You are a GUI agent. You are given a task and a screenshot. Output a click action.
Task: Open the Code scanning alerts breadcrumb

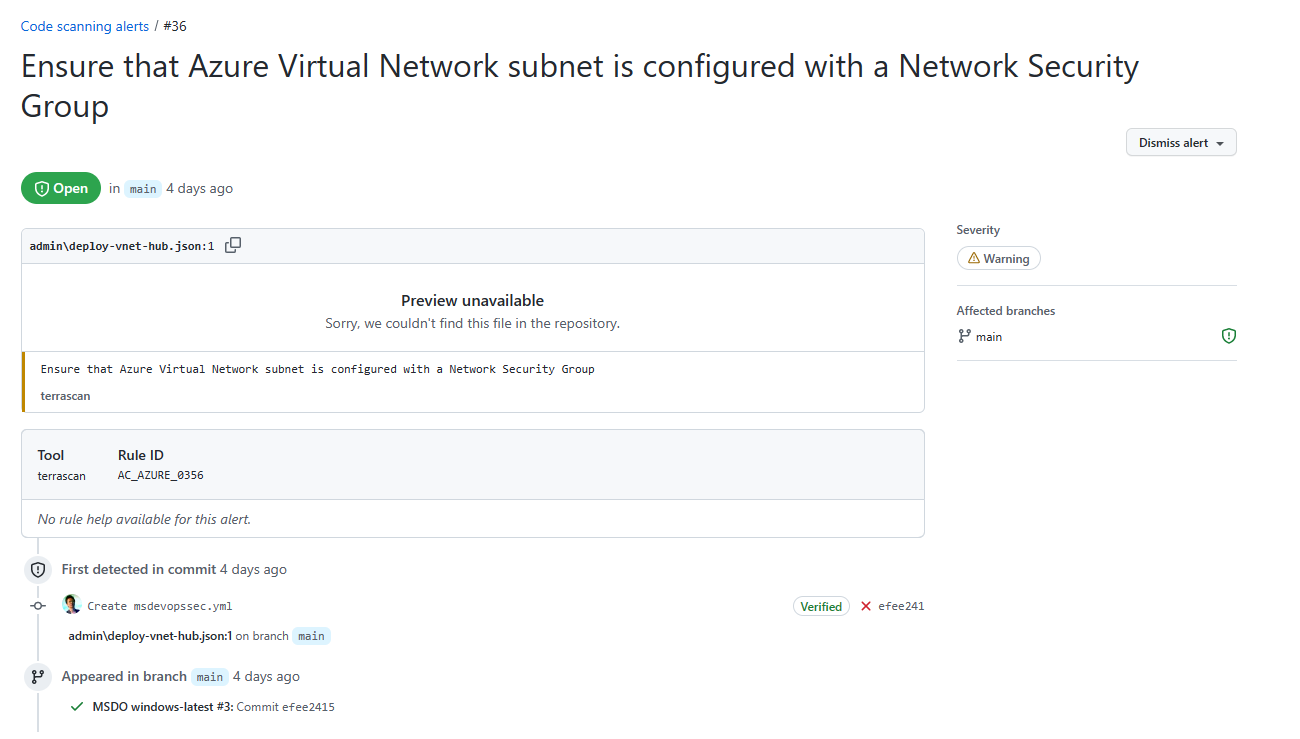point(84,25)
